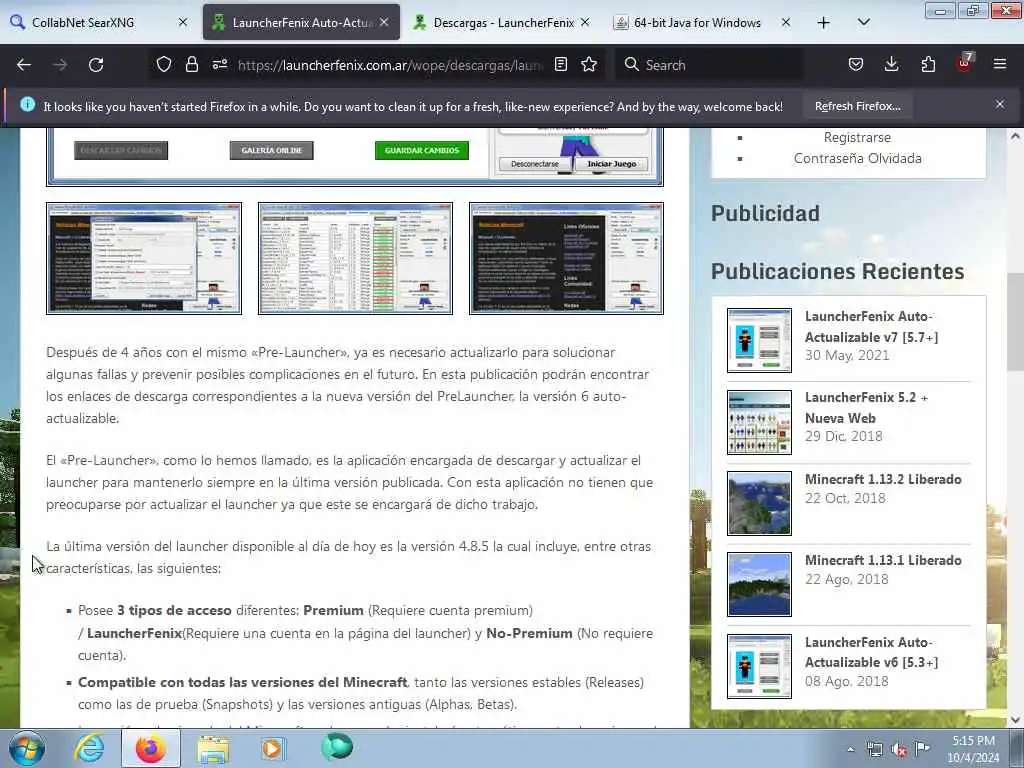This screenshot has height=768, width=1024.
Task: Open post Minecraft 1.13.1 Liberado
Action: [883, 560]
